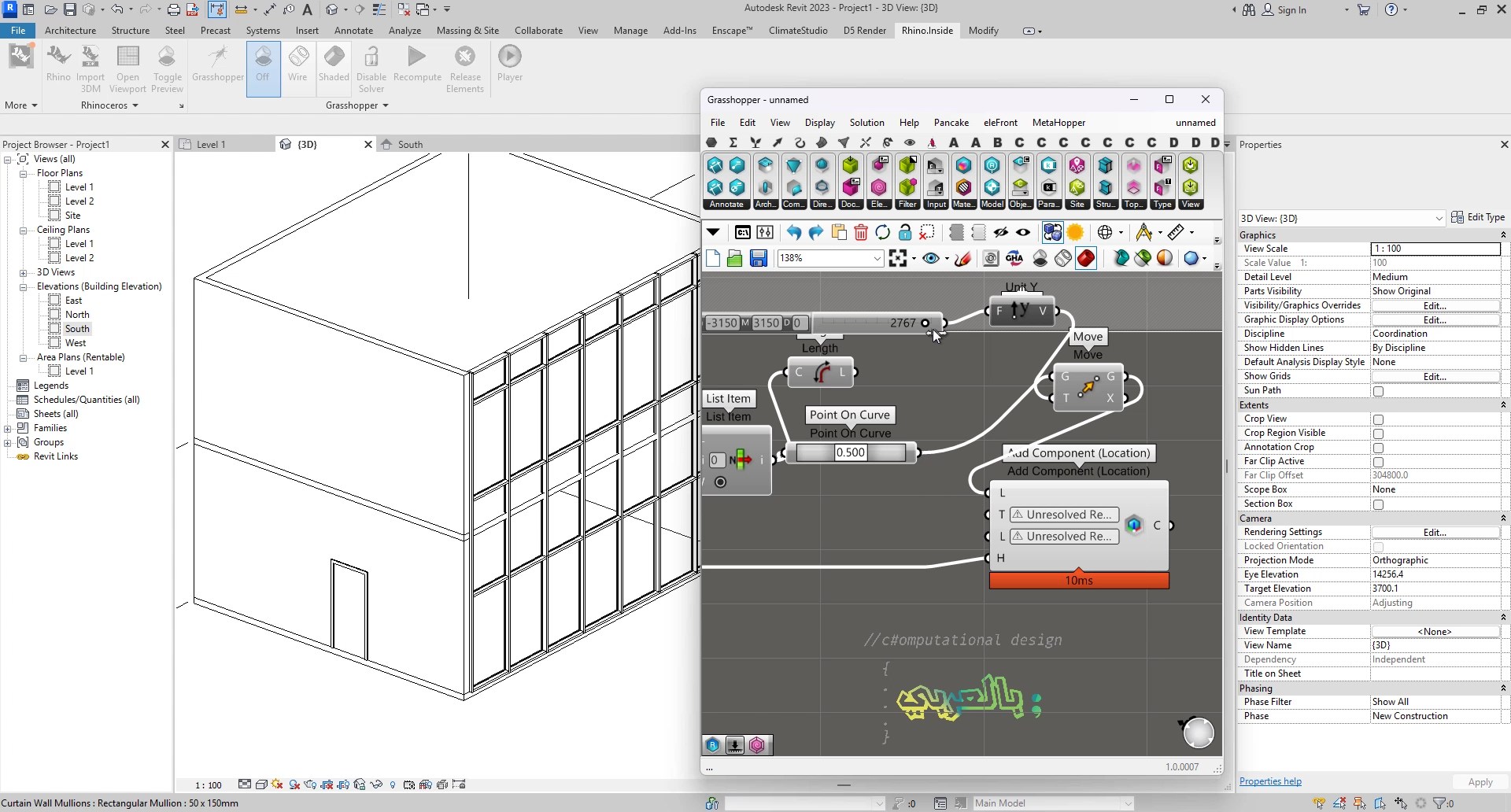Expand the 3D Views tree node

pos(24,272)
